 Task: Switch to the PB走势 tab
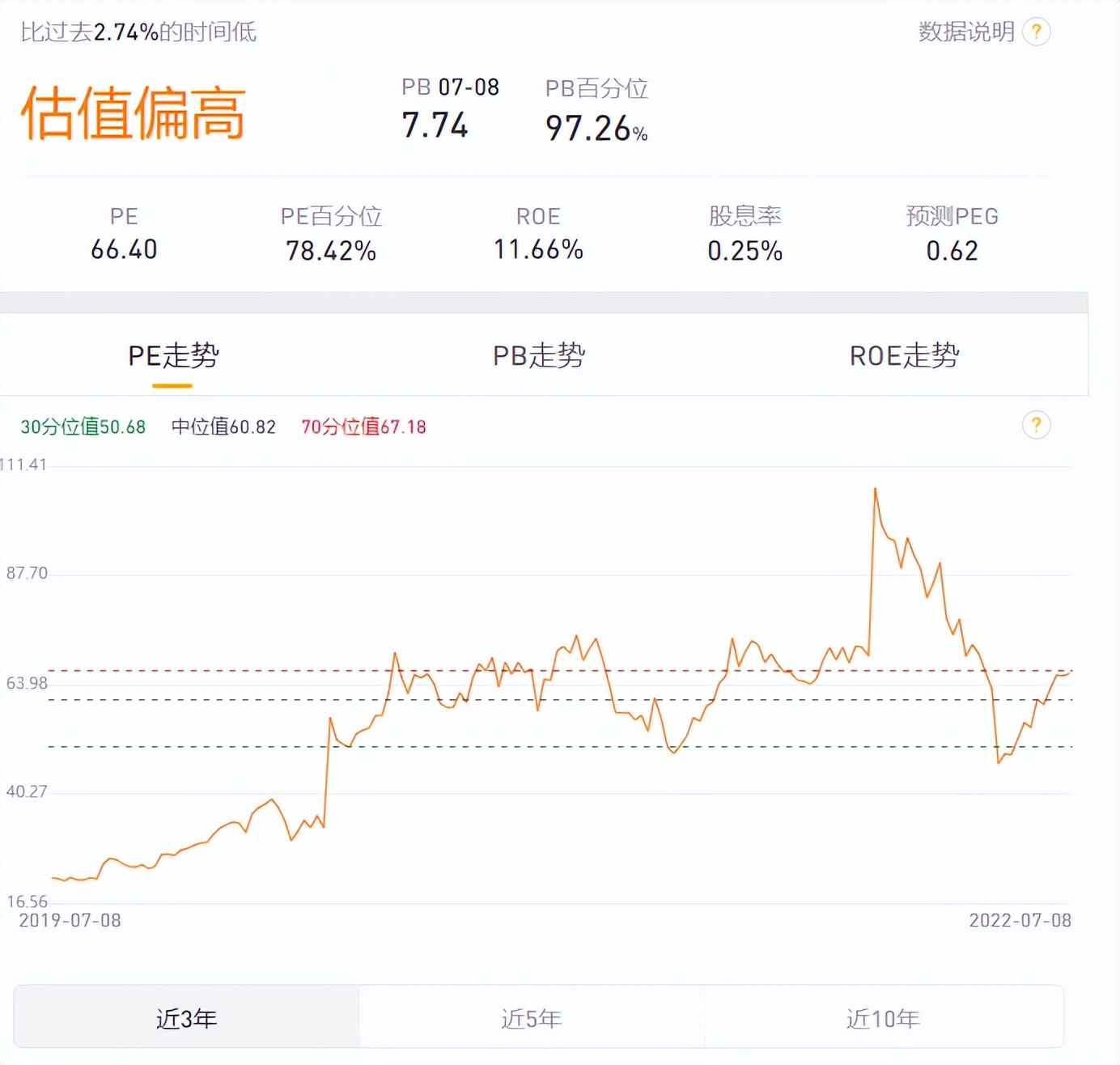(539, 355)
